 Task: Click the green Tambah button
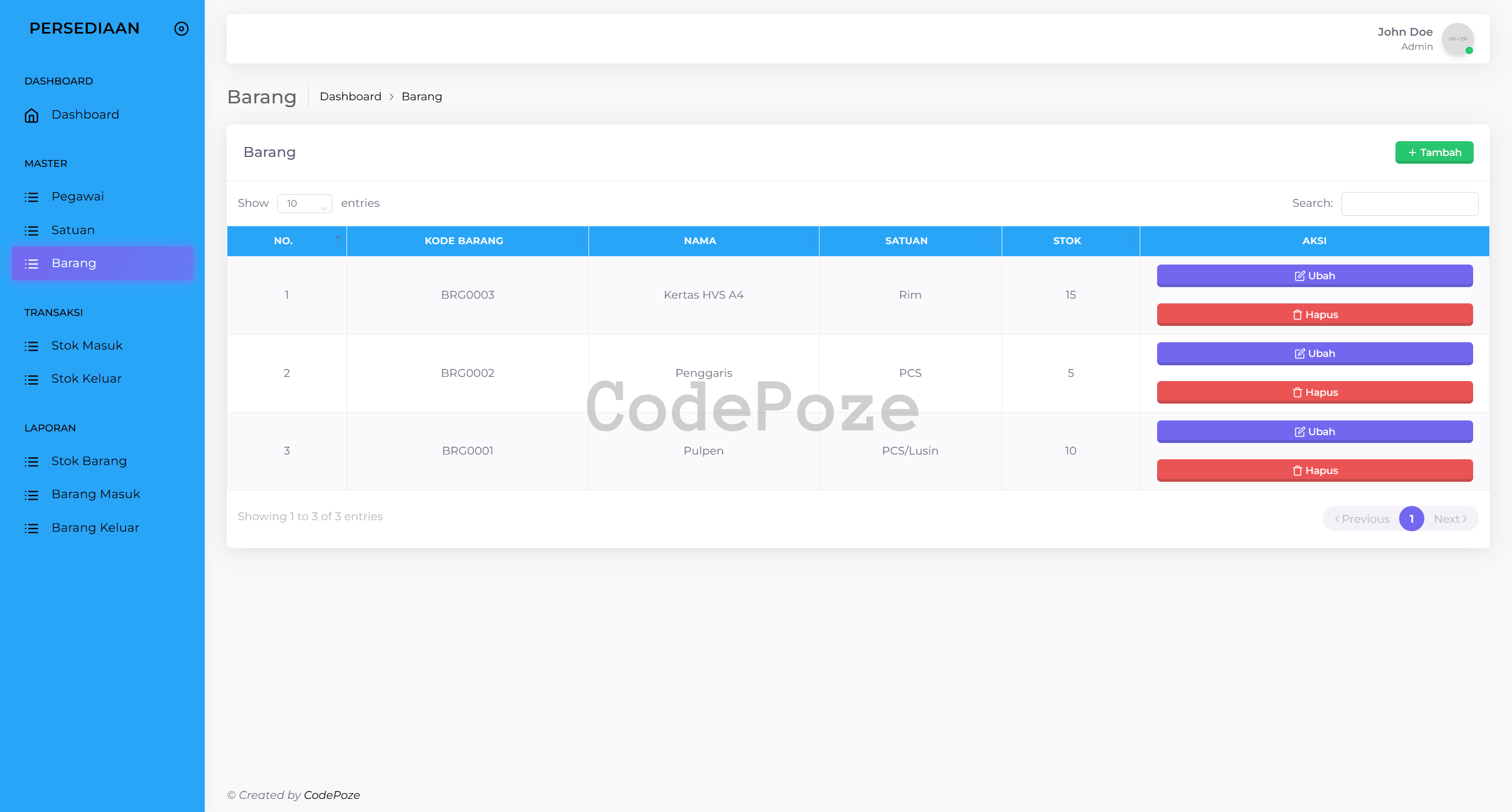pyautogui.click(x=1433, y=153)
